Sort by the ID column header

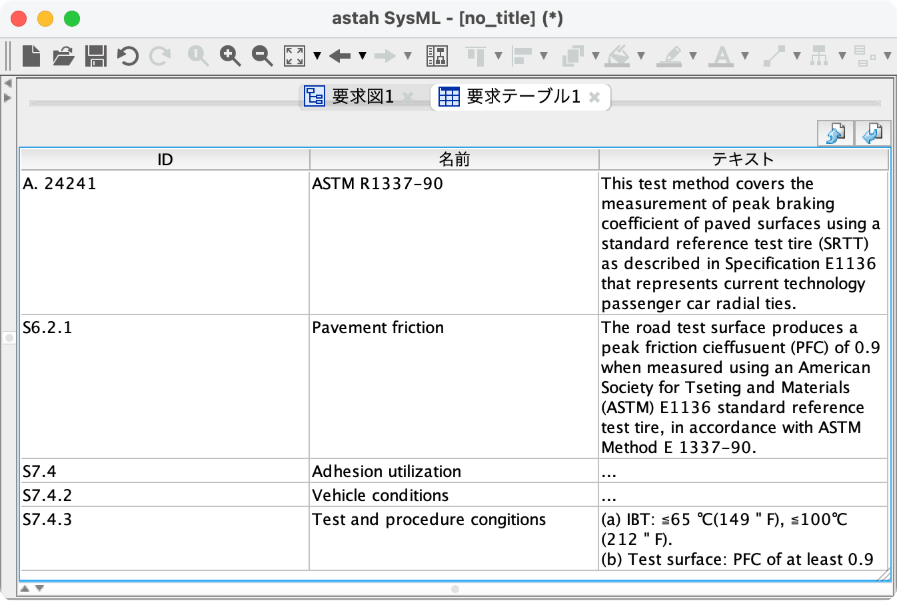(165, 159)
